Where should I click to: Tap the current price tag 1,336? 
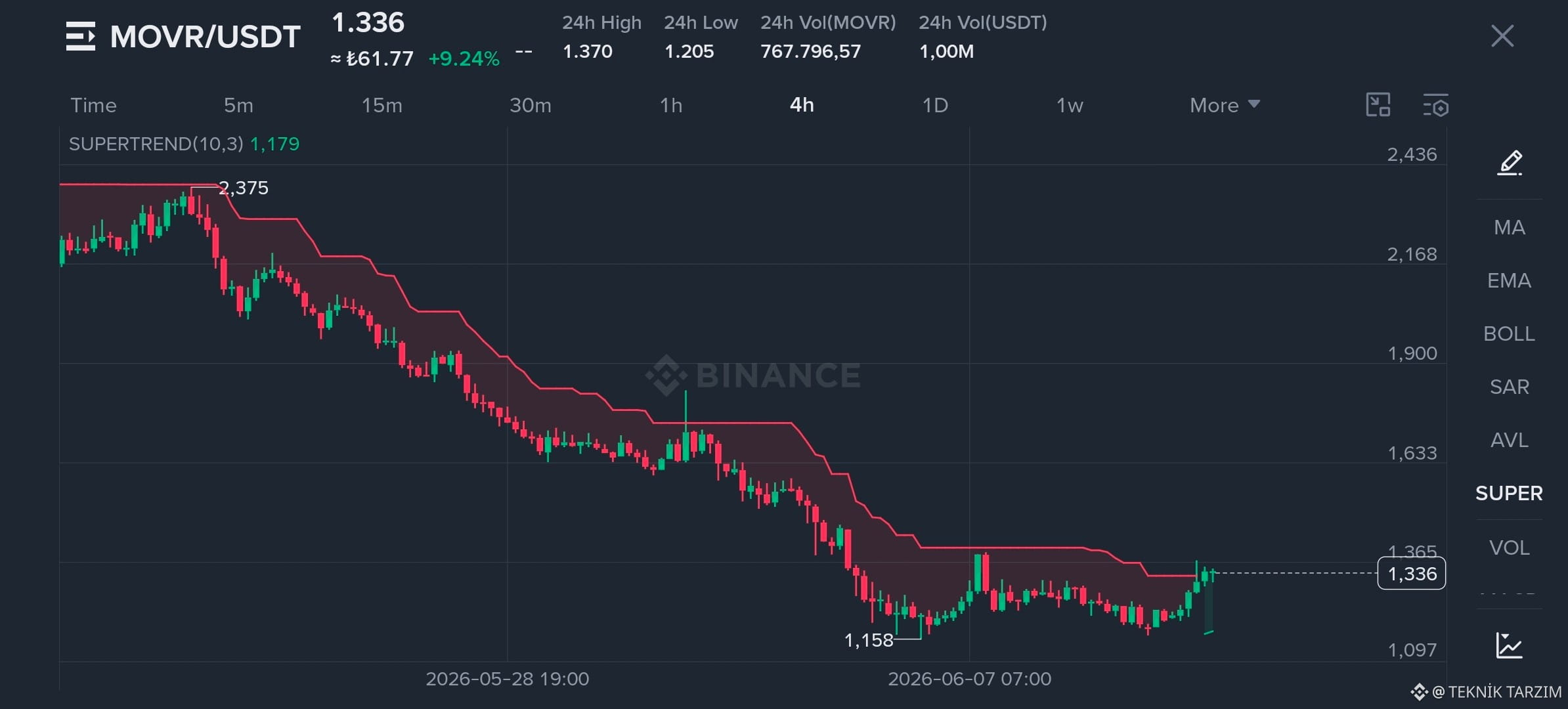pos(1412,574)
